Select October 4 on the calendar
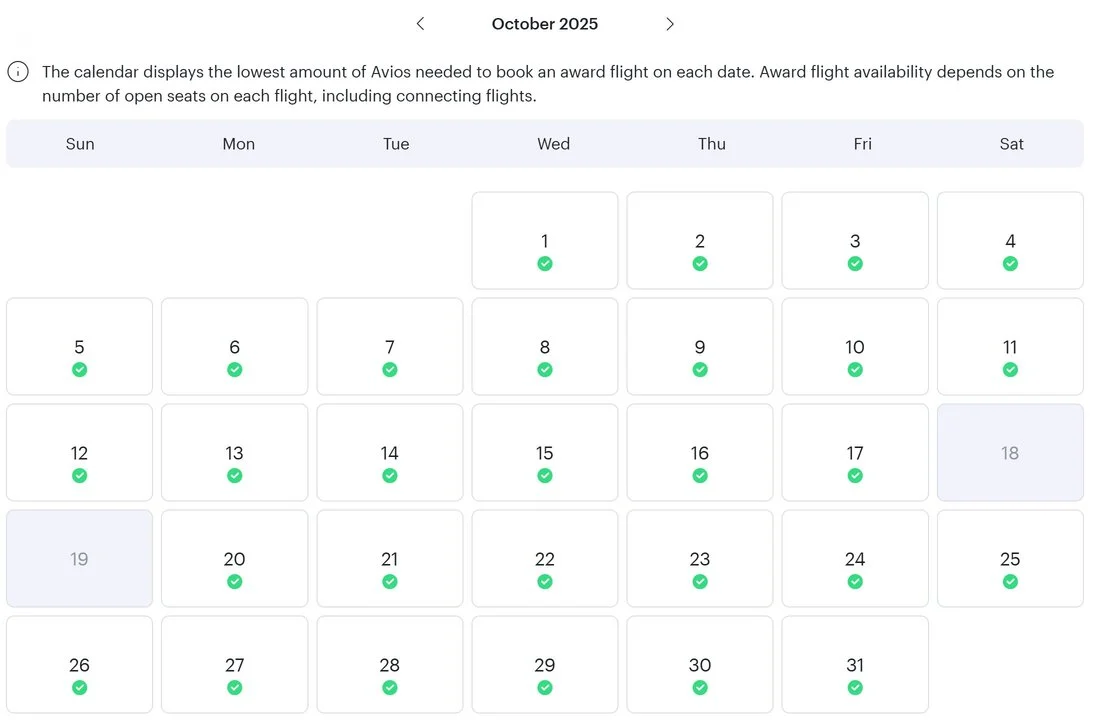Image resolution: width=1094 pixels, height=725 pixels. pos(1010,241)
